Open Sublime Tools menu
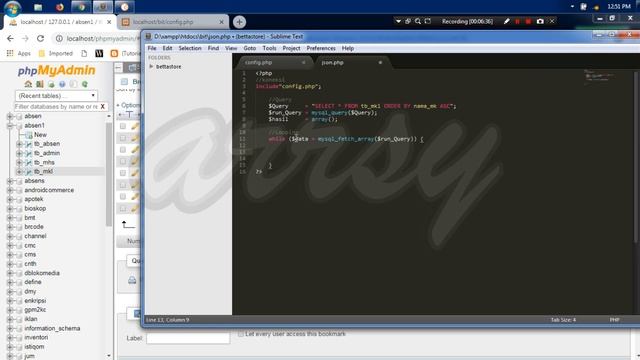 [269, 48]
